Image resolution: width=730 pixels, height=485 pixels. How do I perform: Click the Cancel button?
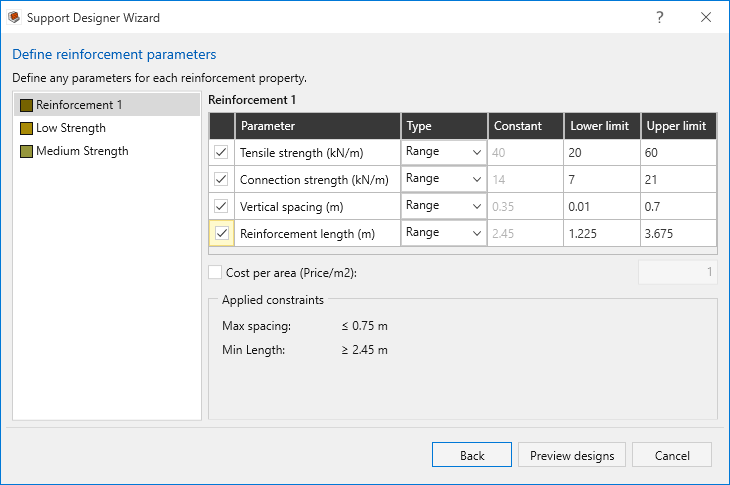coord(672,455)
